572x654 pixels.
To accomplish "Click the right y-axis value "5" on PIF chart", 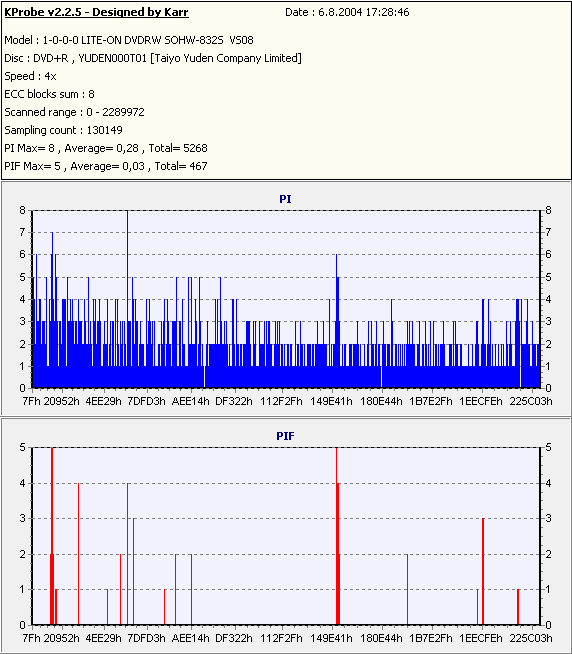I will (x=549, y=447).
